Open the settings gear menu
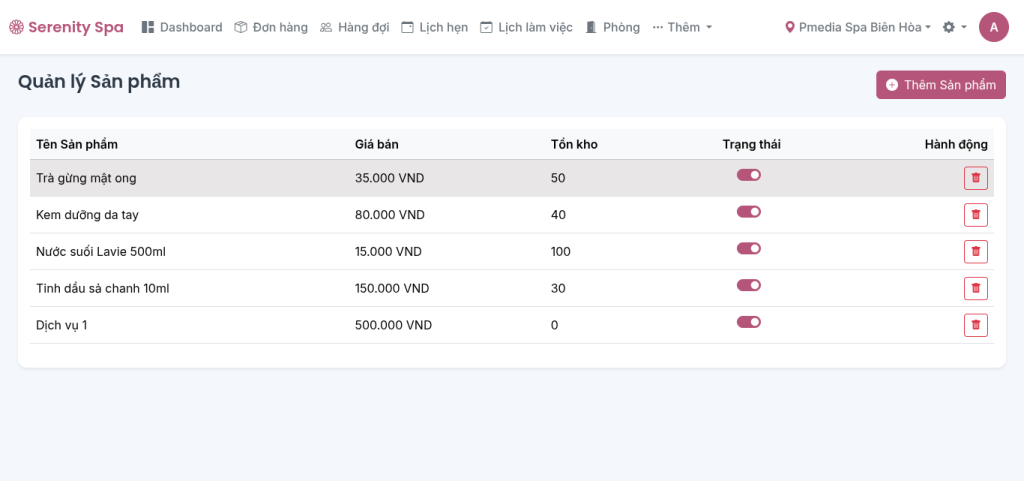The width and height of the screenshot is (1024, 481). [953, 27]
